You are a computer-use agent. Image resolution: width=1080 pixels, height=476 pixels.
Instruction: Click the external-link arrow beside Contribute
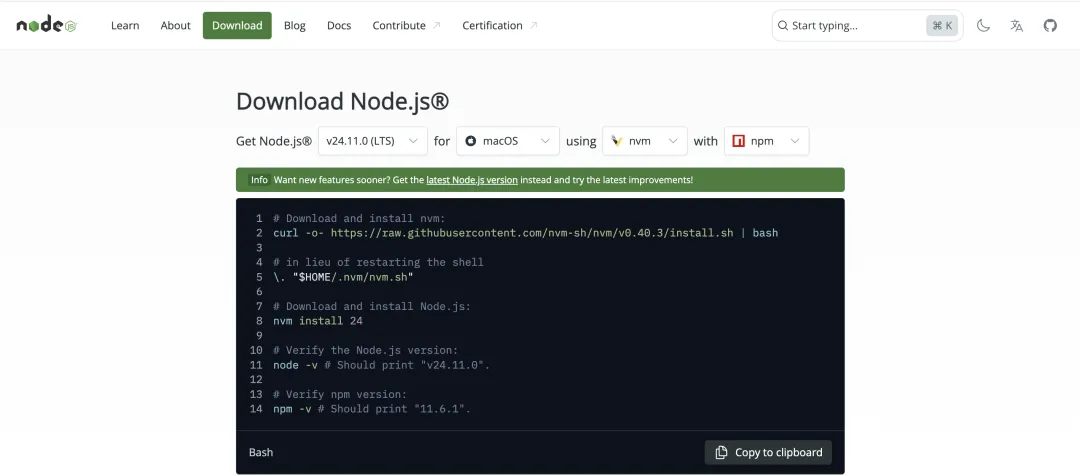(x=436, y=25)
